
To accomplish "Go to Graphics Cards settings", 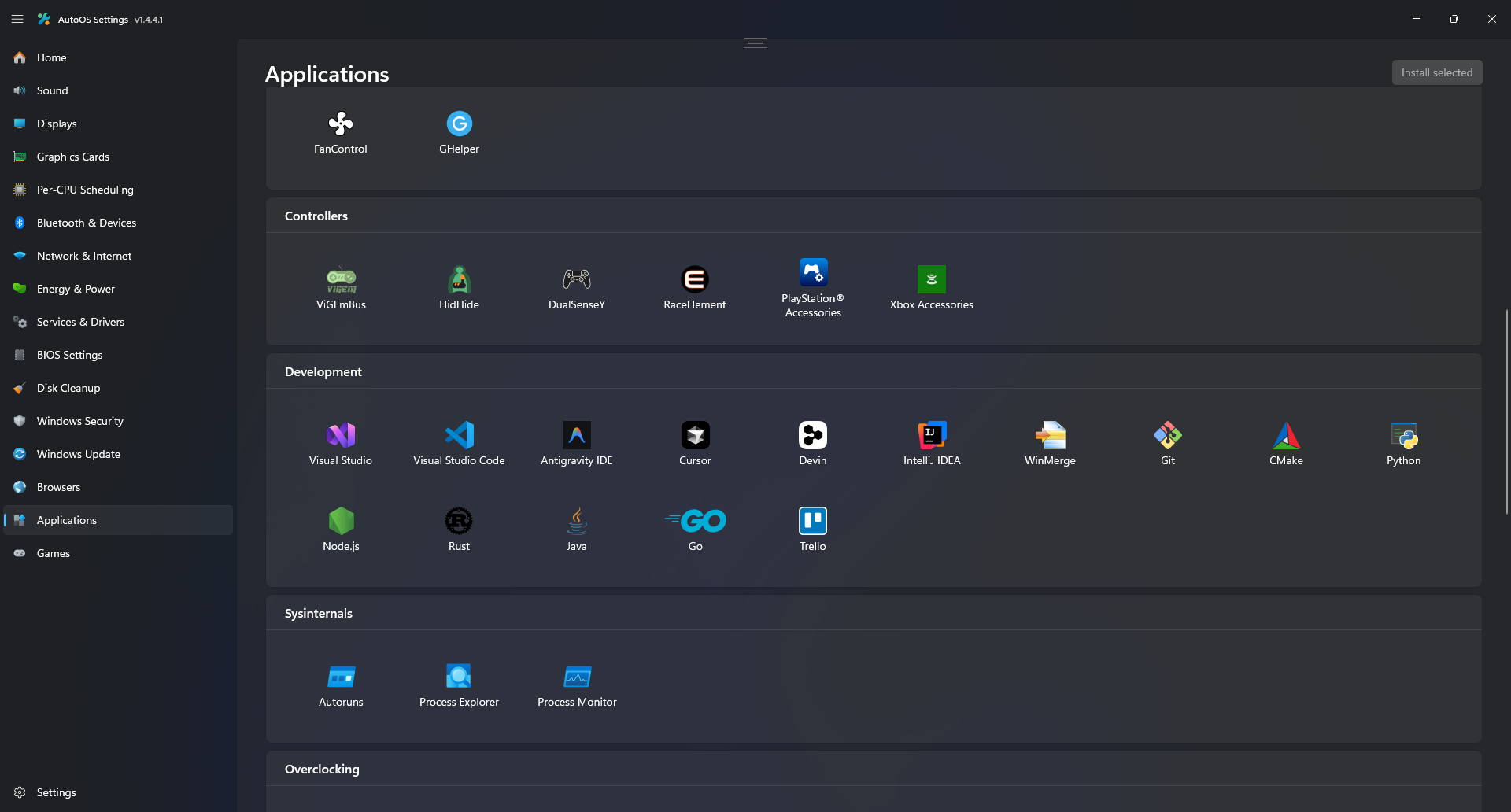I will point(118,157).
